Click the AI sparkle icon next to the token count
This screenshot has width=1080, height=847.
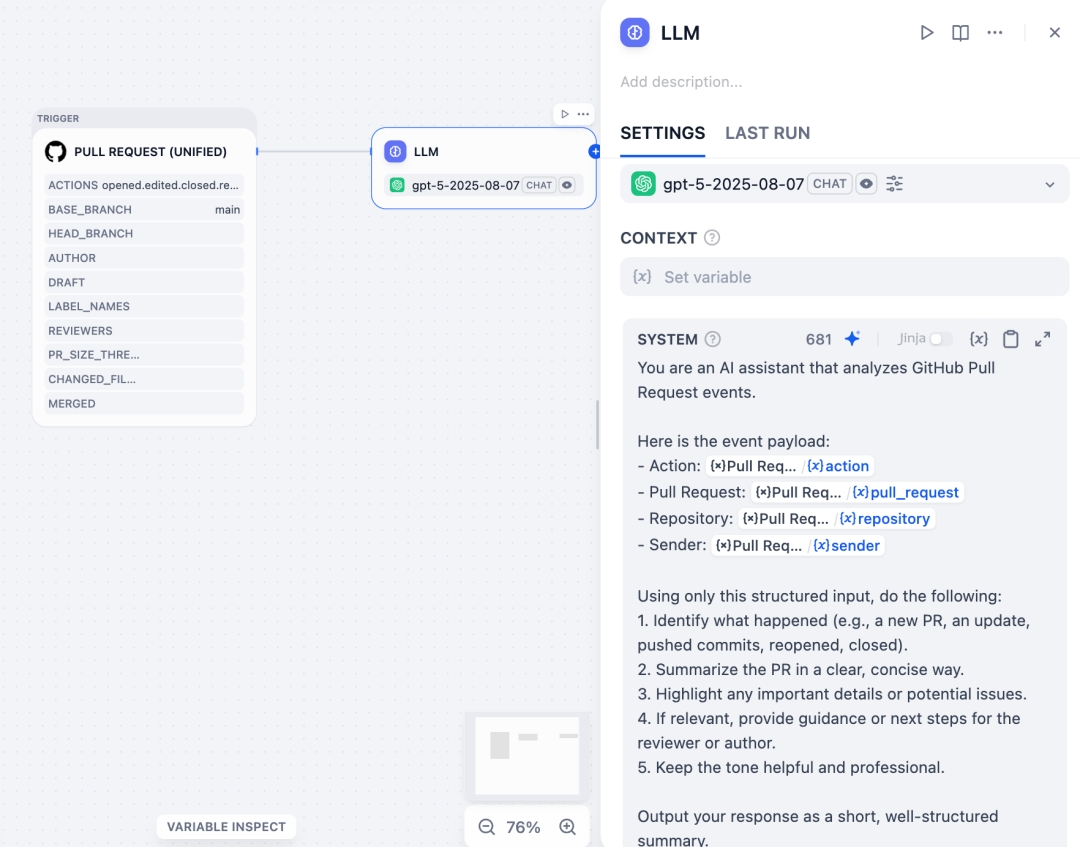click(x=852, y=338)
